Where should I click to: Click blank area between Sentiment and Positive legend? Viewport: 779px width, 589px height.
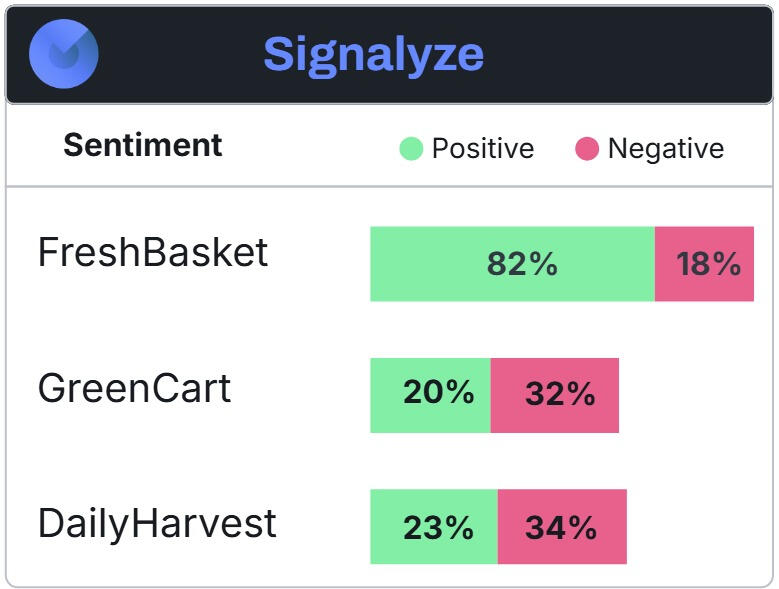[x=310, y=147]
